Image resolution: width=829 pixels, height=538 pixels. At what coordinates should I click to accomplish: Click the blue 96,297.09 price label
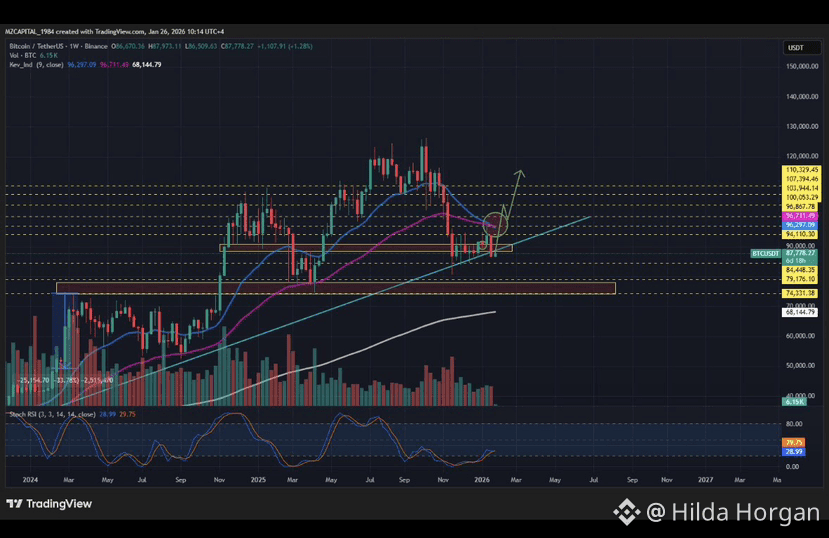800,225
